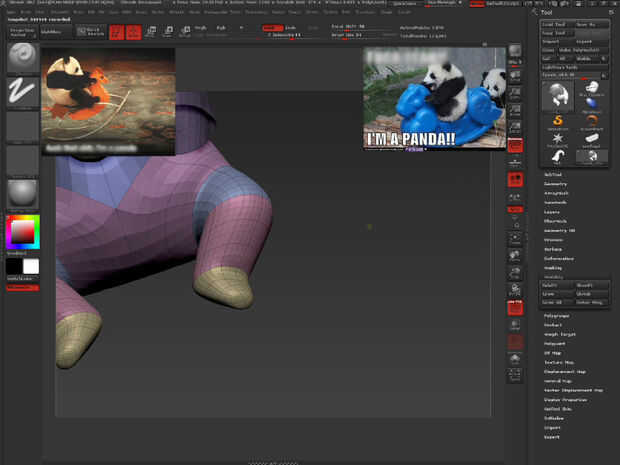Select the orange ring tool thumbnail
Image resolution: width=620 pixels, height=465 pixels.
[592, 121]
